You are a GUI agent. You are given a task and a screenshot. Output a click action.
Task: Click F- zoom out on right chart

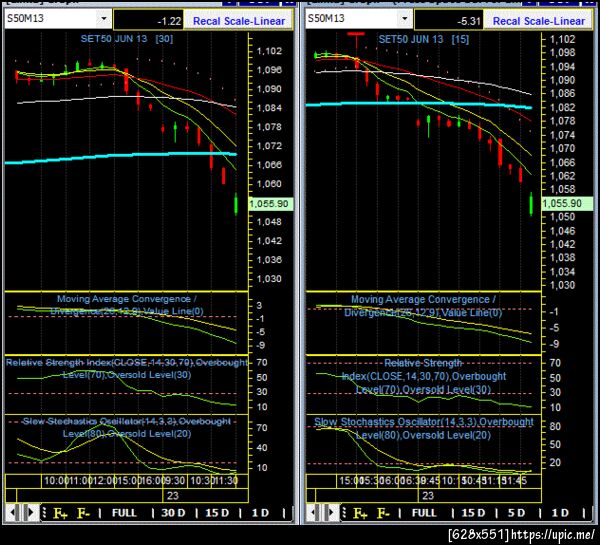pyautogui.click(x=383, y=513)
